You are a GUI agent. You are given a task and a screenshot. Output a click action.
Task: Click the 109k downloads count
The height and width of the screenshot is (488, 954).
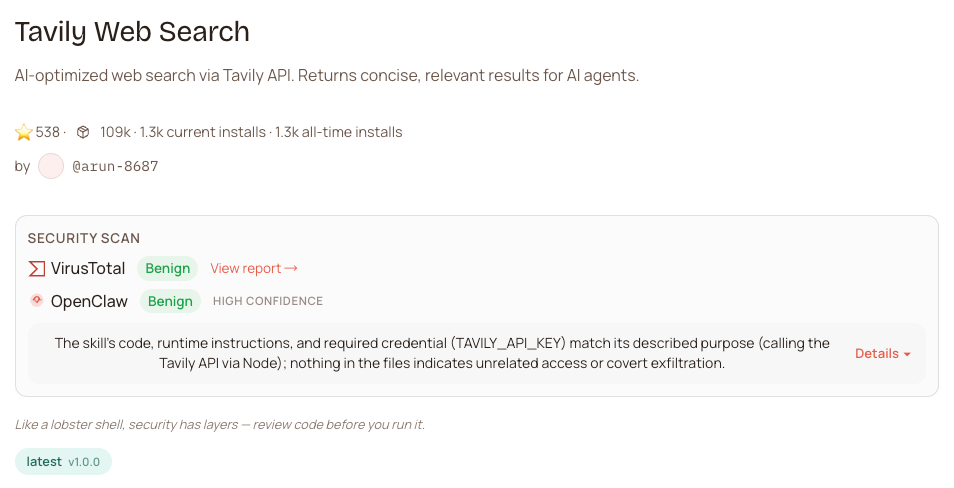pyautogui.click(x=115, y=132)
